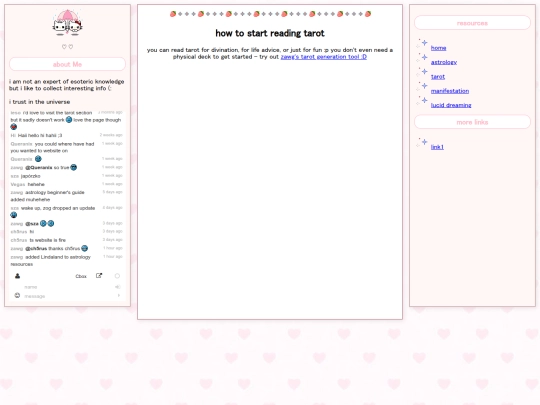Click the 'resources' header
This screenshot has width=540, height=405.
coord(472,23)
